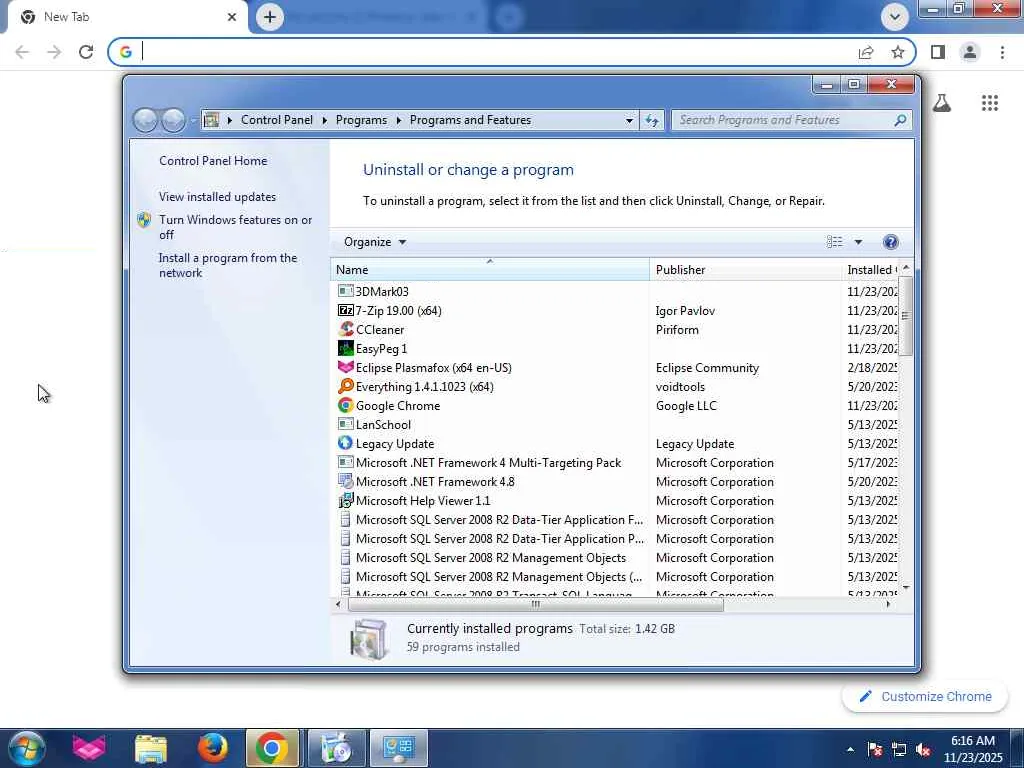Open the Chrome three-dot menu

(1002, 52)
